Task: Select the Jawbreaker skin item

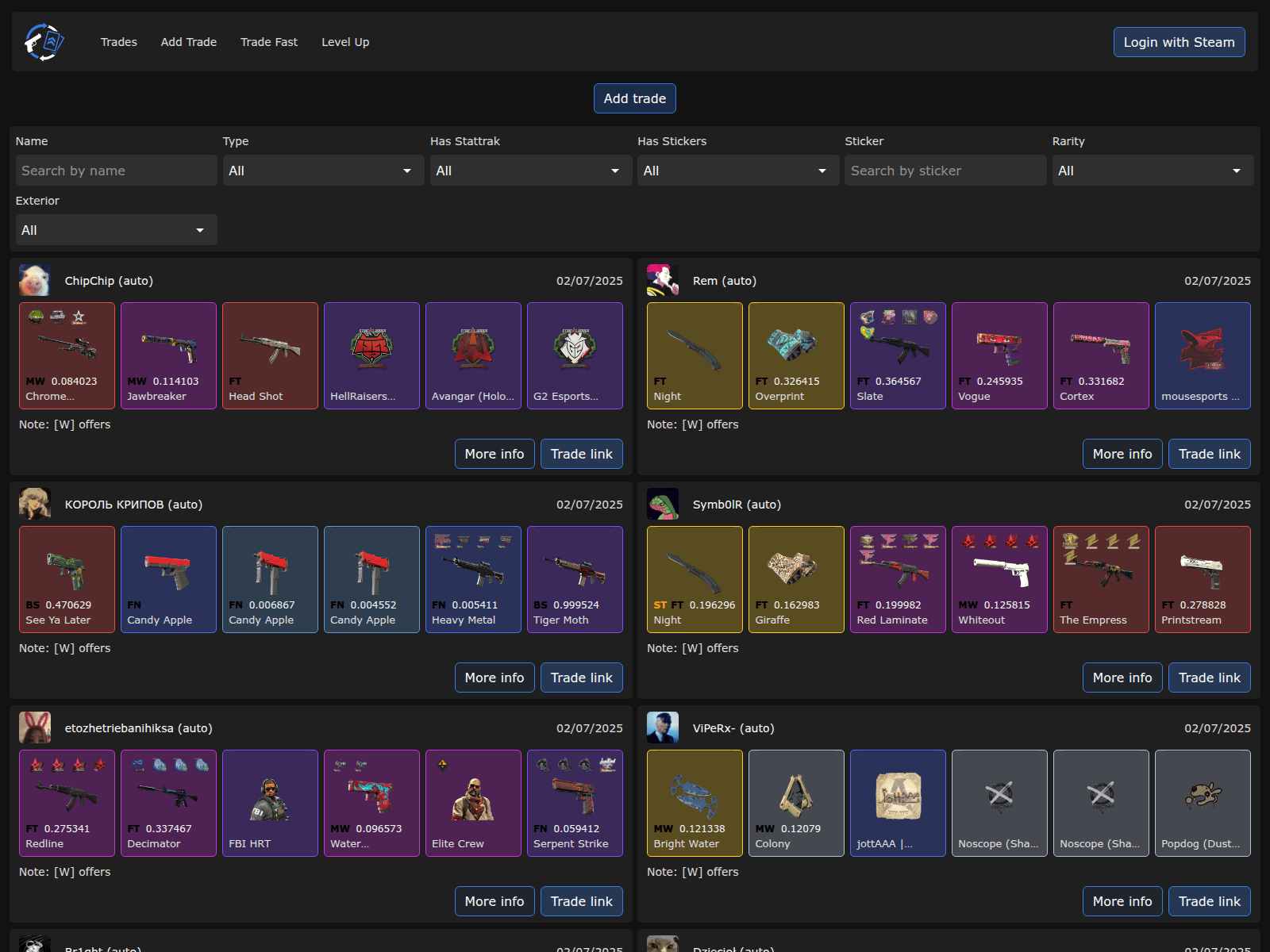Action: coord(168,355)
